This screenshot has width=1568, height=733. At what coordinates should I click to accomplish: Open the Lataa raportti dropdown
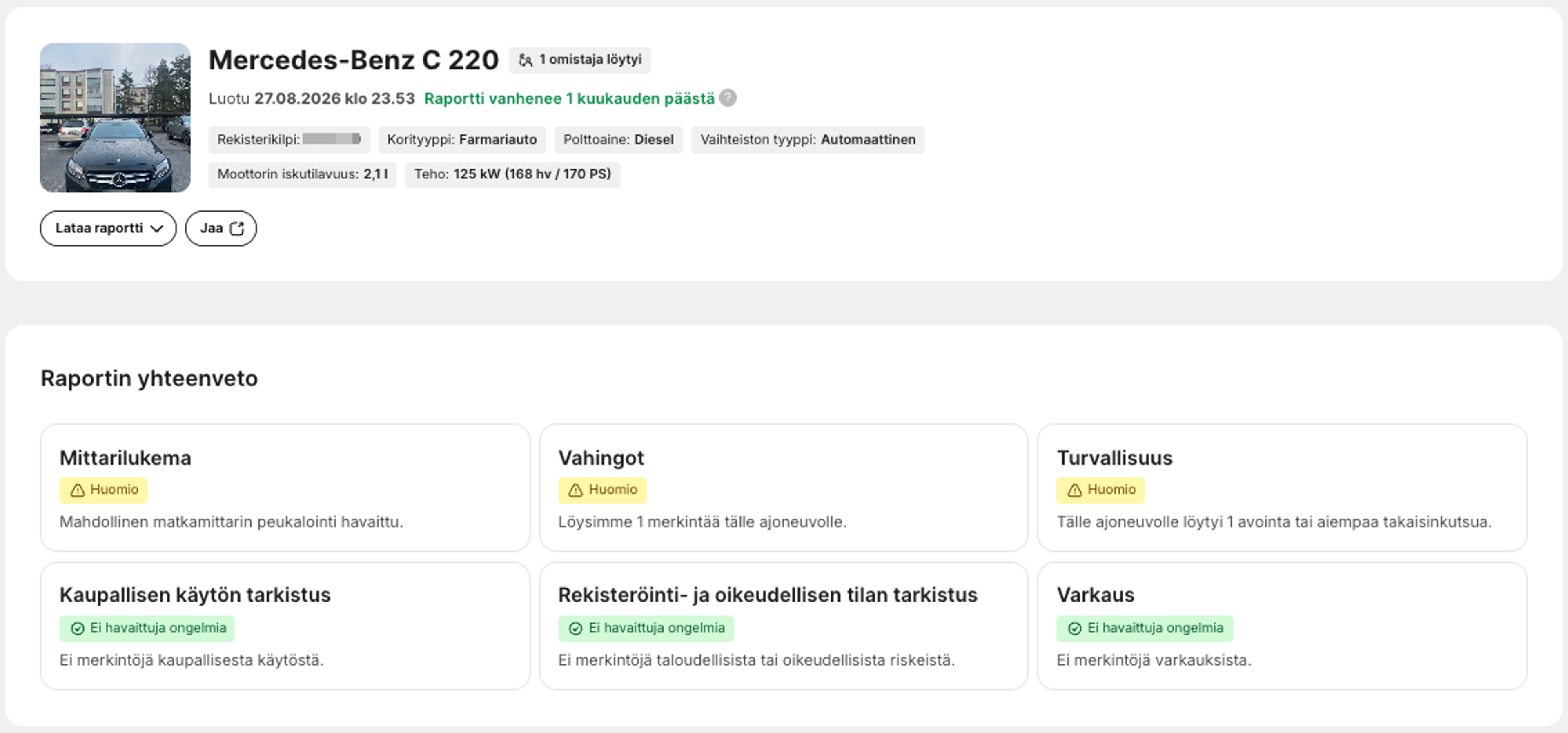pos(108,228)
